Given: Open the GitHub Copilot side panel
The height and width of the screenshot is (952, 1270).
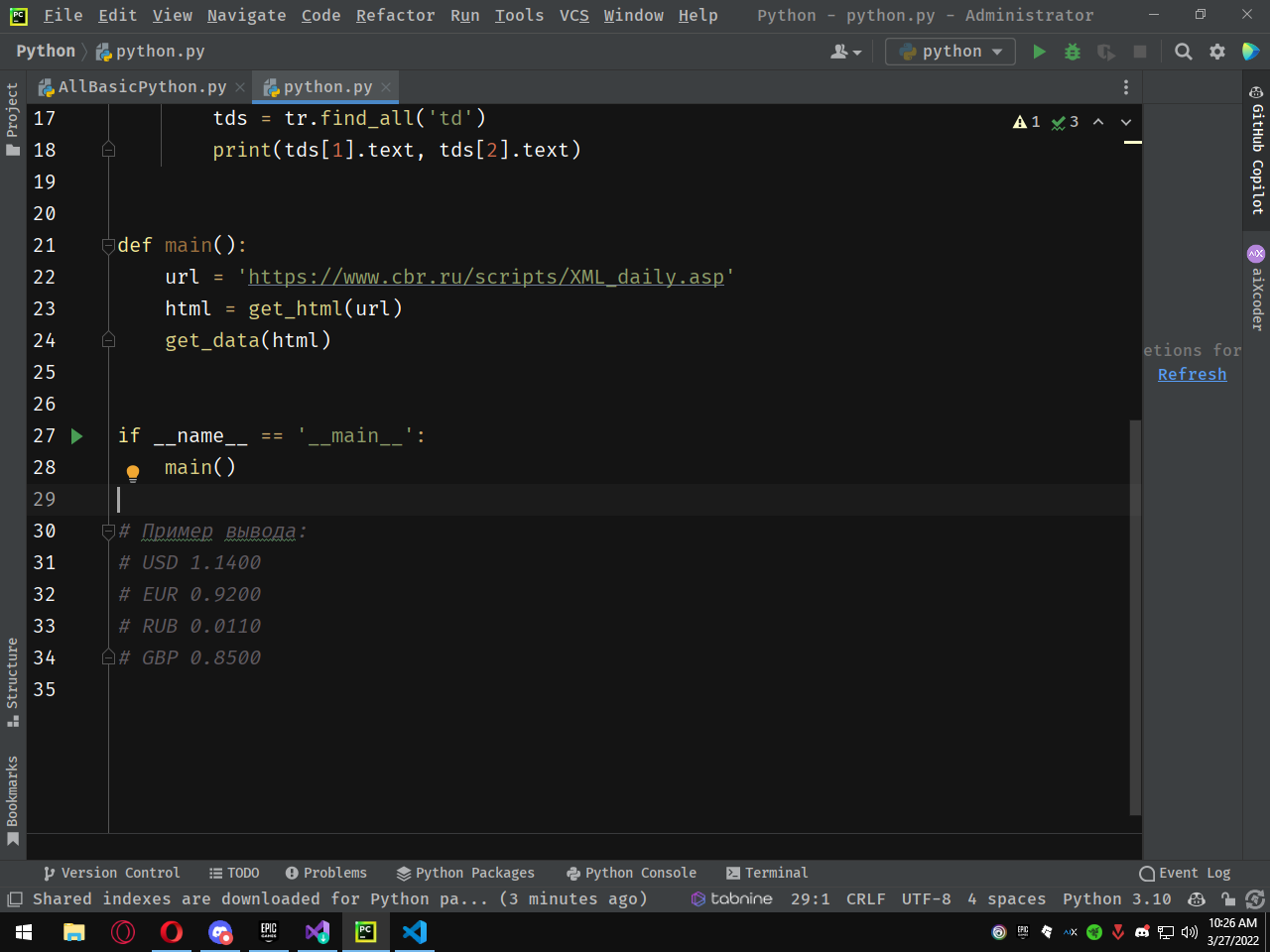Looking at the screenshot, I should pos(1253,160).
